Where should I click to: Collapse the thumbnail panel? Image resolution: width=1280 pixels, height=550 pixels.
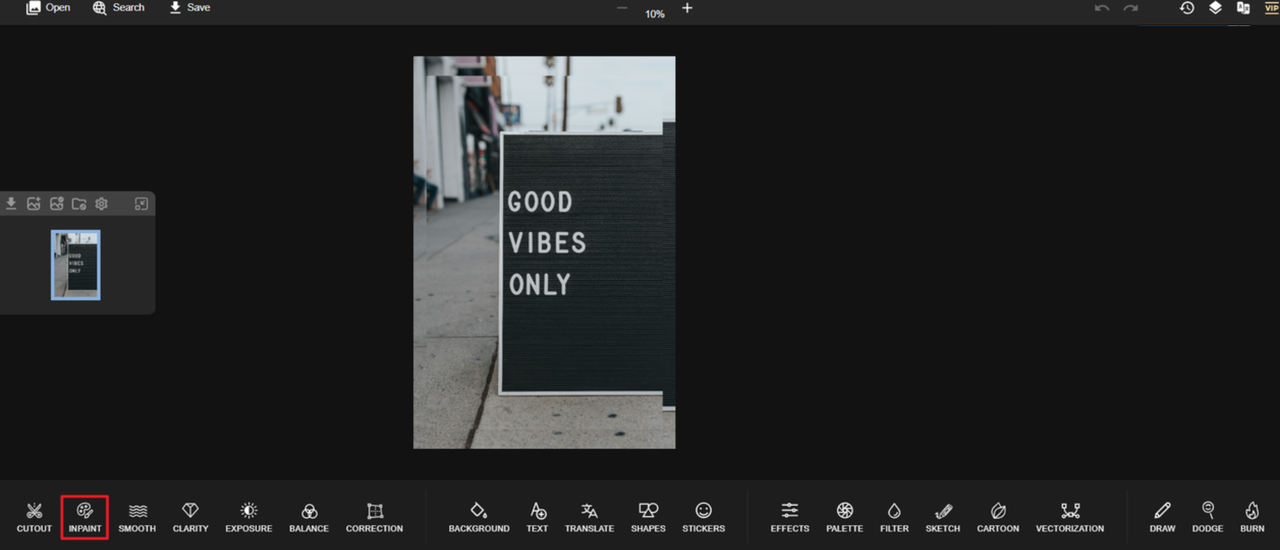coord(141,204)
